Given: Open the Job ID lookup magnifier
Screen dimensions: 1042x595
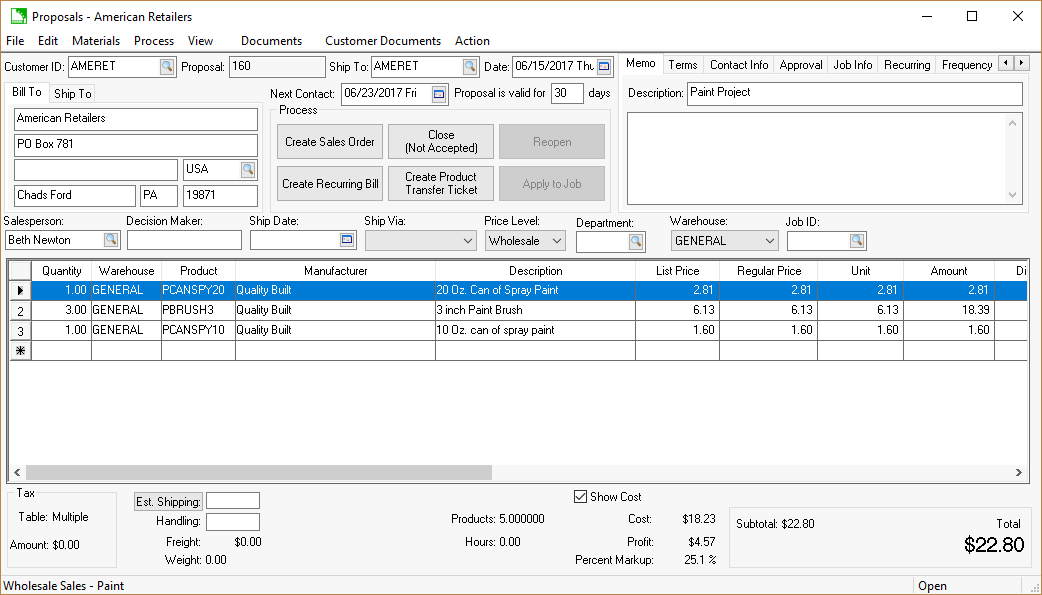Looking at the screenshot, I should (857, 240).
